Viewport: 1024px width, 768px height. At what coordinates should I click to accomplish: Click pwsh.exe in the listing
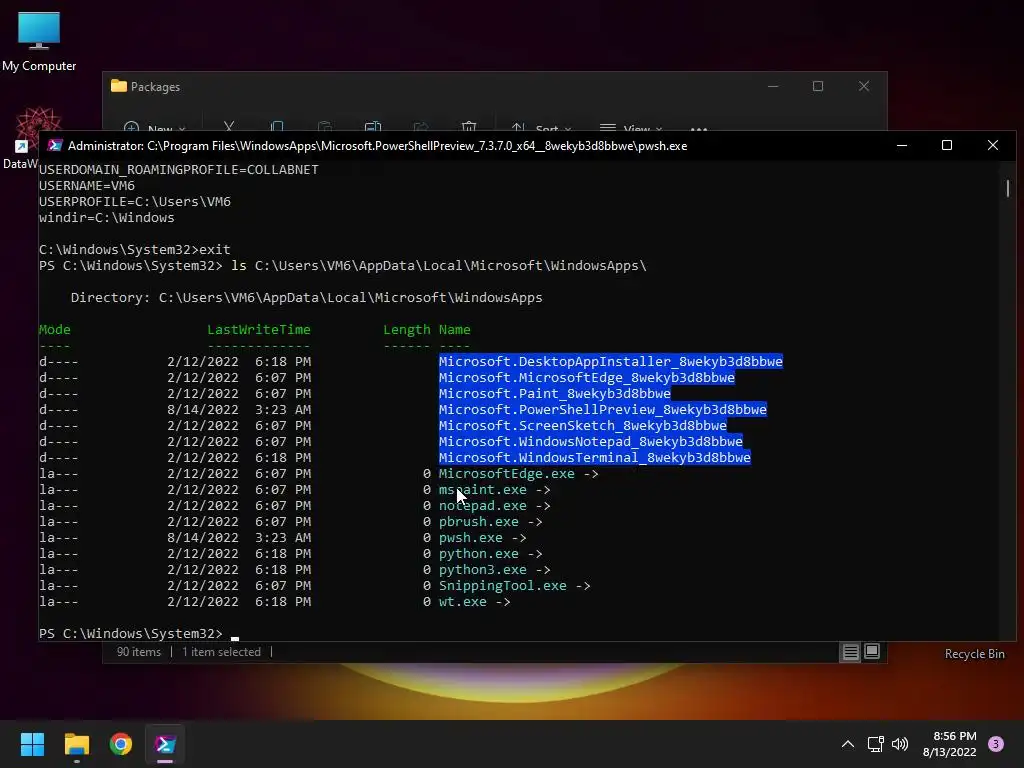pos(471,537)
